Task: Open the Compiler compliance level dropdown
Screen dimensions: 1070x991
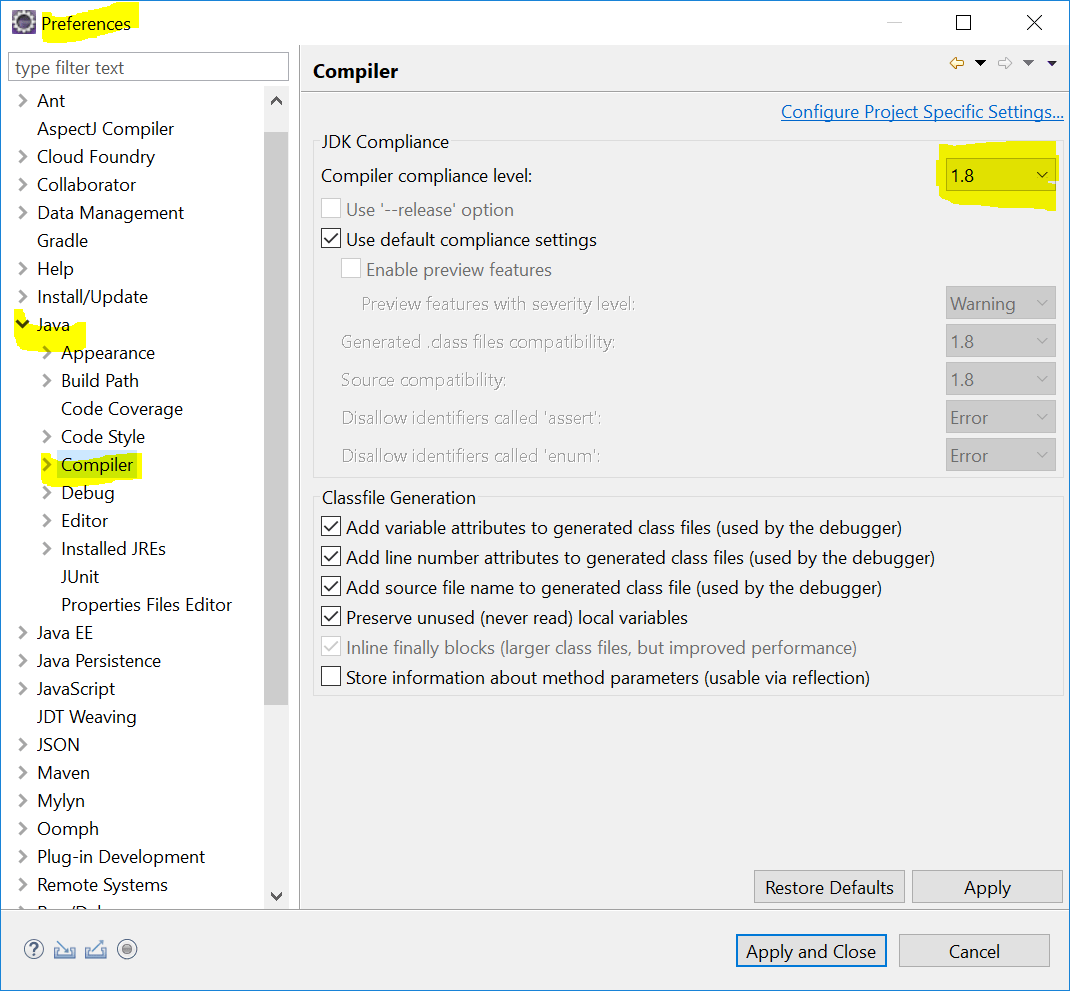Action: (1043, 173)
